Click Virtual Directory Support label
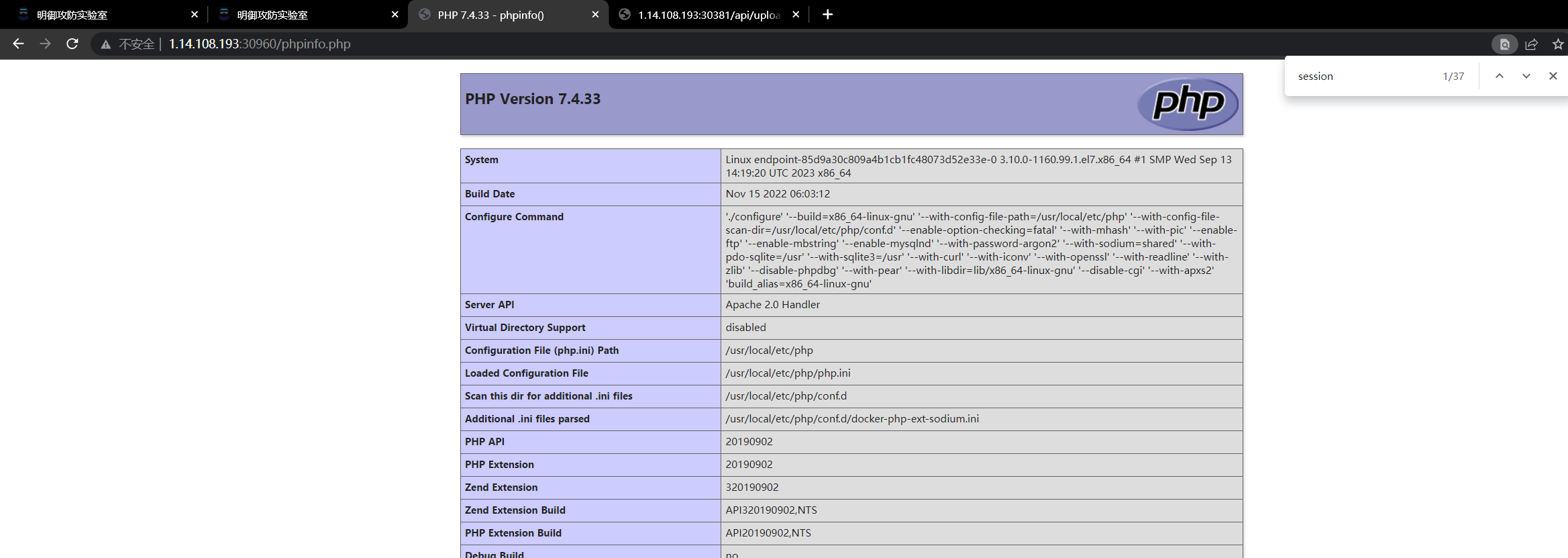1568x558 pixels. 525,328
